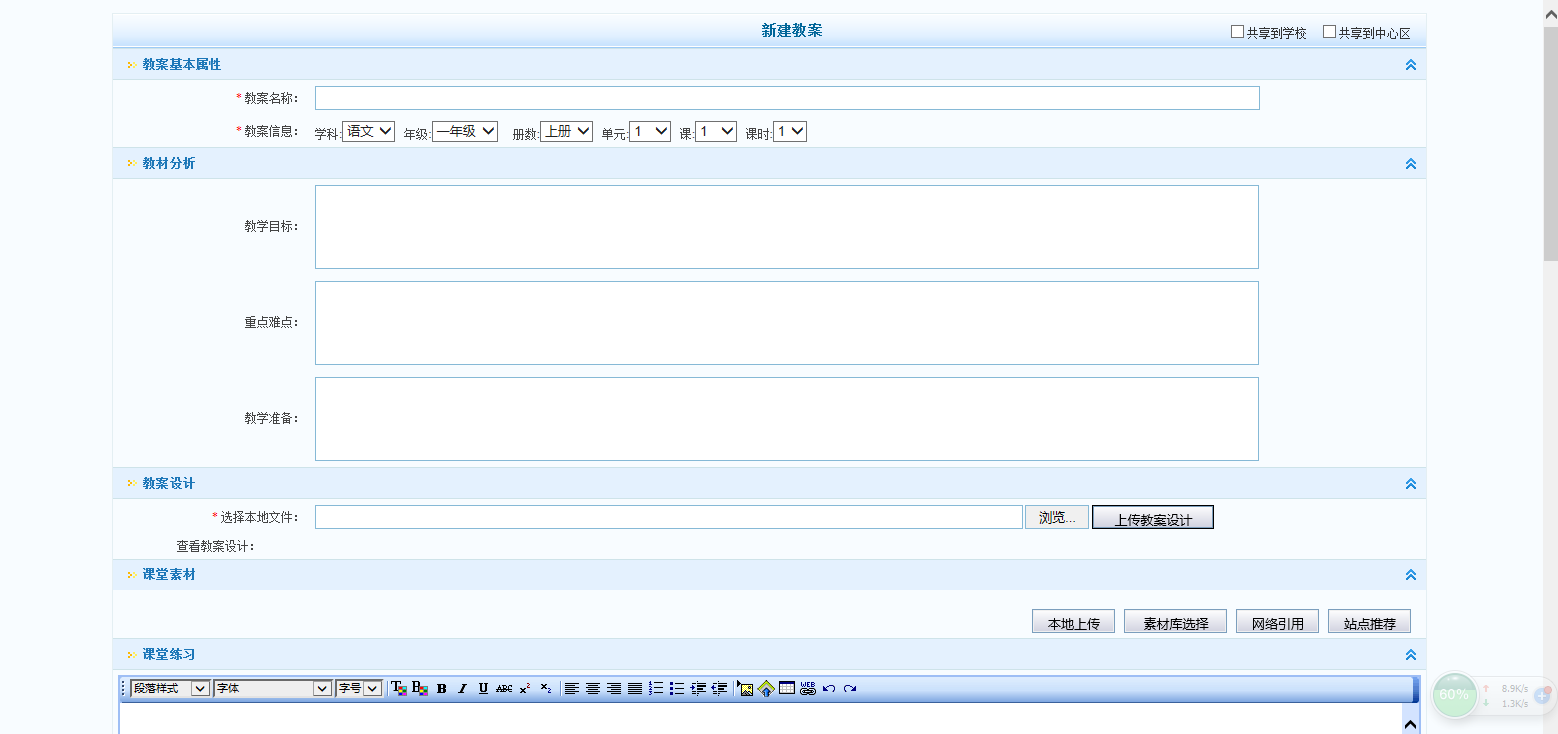This screenshot has height=734, width=1558.
Task: Click 上传教案设计 button
Action: (1153, 517)
